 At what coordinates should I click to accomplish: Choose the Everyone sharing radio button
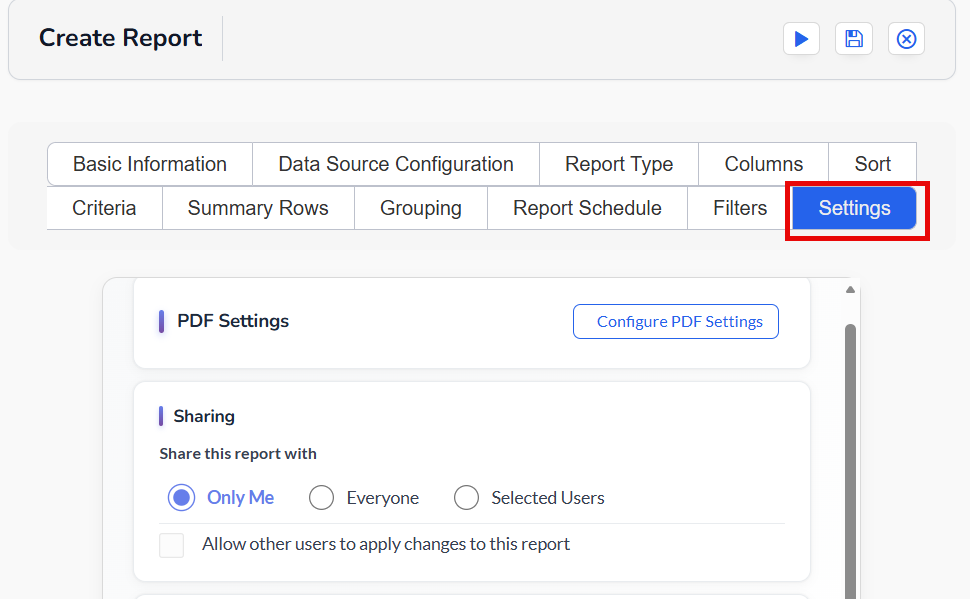(x=321, y=498)
